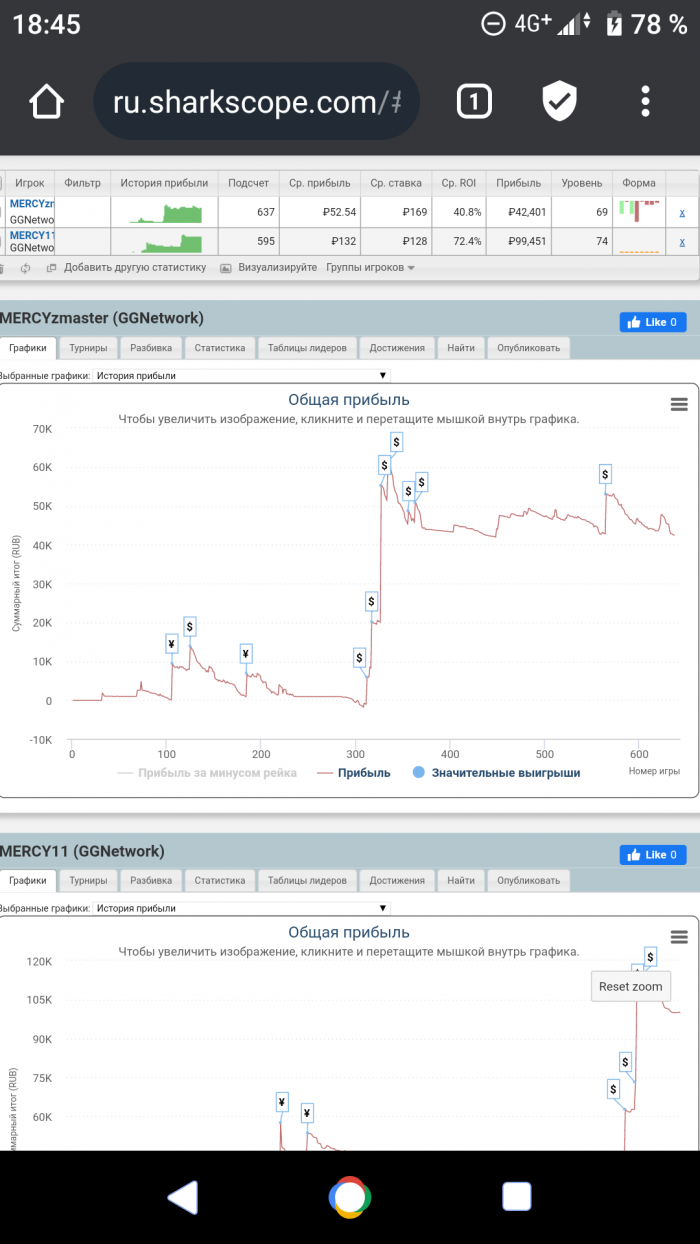
Task: Tap the ru.sharkscope.com address bar
Action: [x=256, y=102]
